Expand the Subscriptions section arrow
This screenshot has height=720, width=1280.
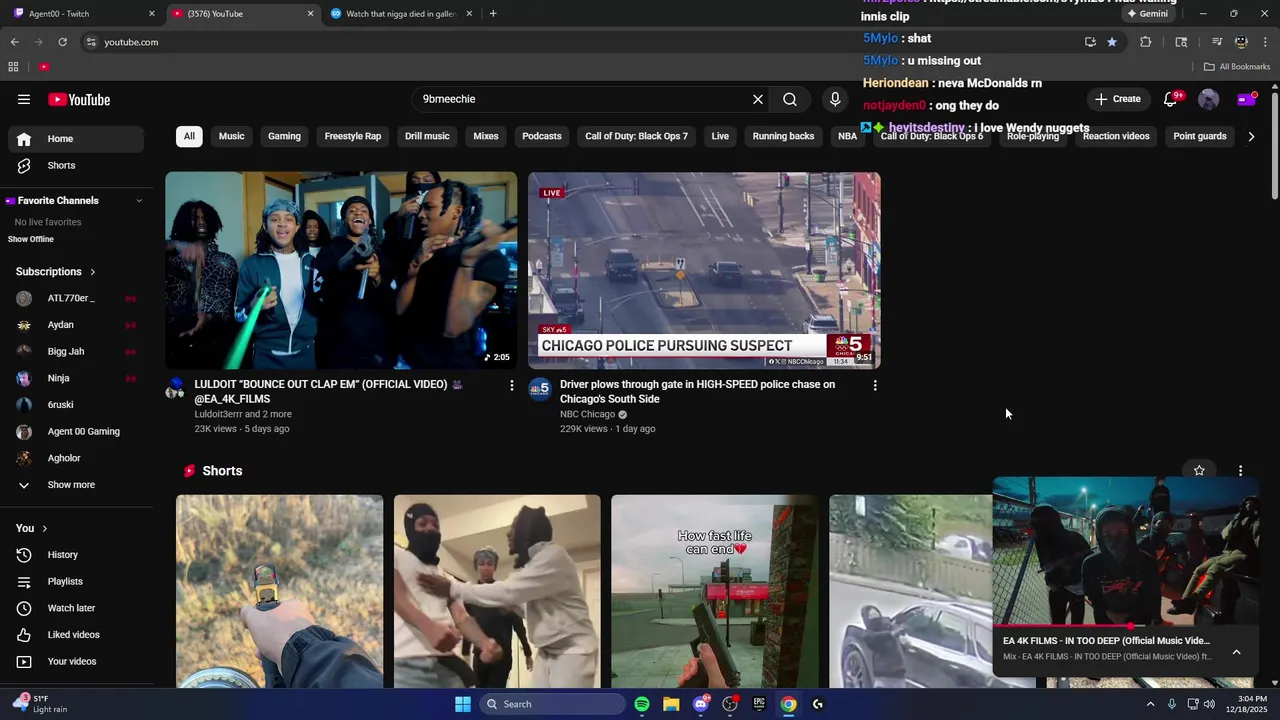[93, 272]
